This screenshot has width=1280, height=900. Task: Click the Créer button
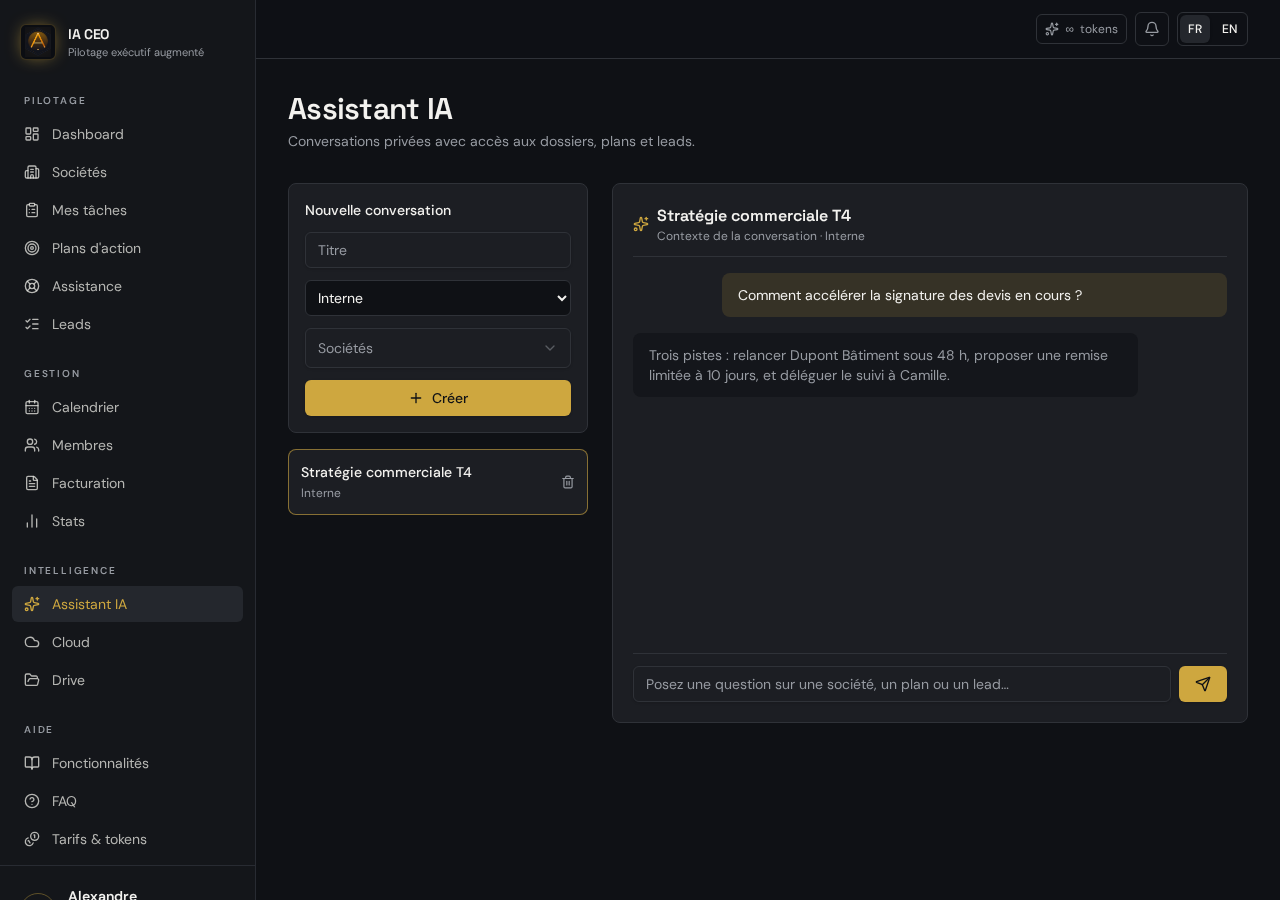(438, 398)
